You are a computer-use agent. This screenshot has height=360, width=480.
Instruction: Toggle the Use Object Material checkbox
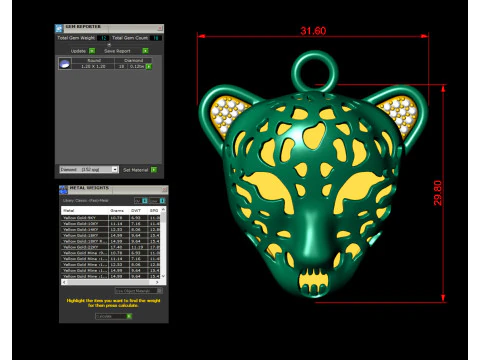pos(159,291)
